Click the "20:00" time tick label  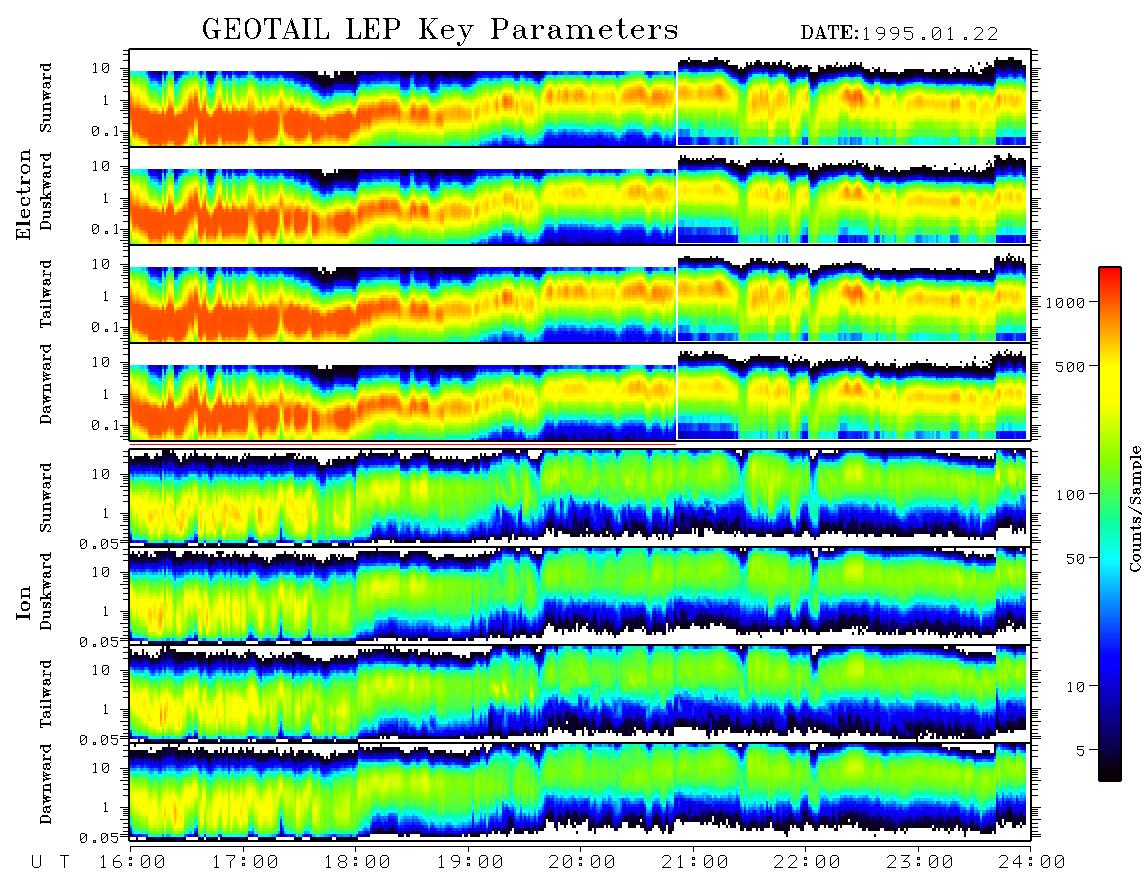coord(583,862)
